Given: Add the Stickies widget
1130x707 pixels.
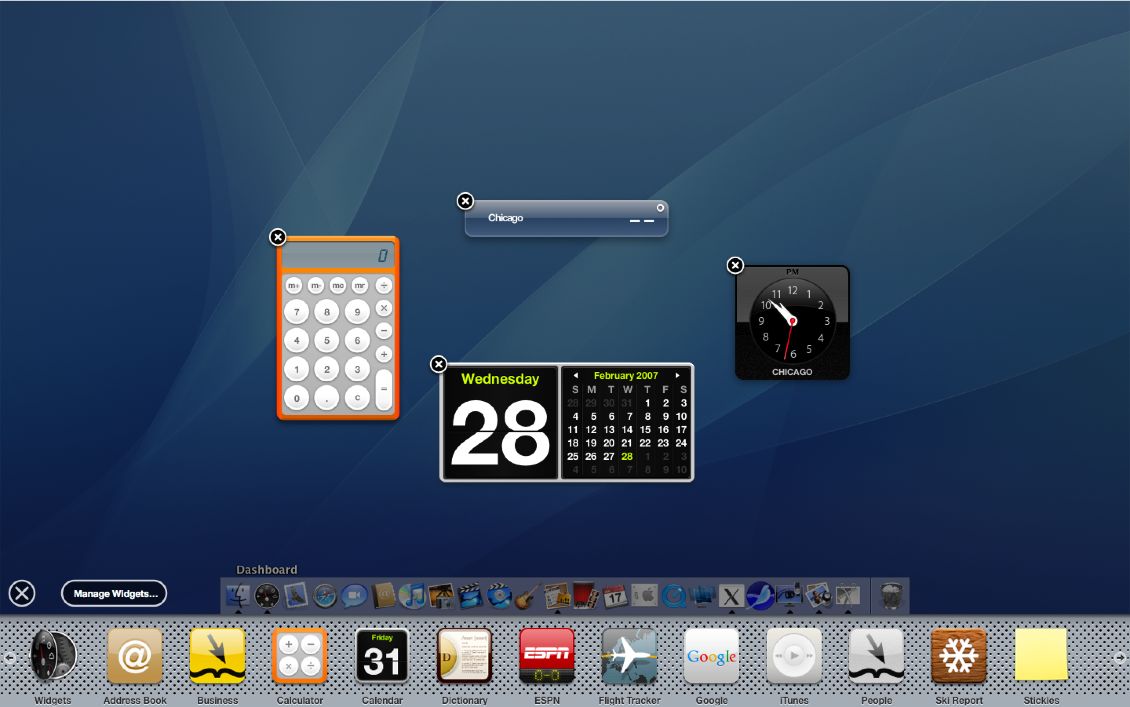Looking at the screenshot, I should (1041, 654).
